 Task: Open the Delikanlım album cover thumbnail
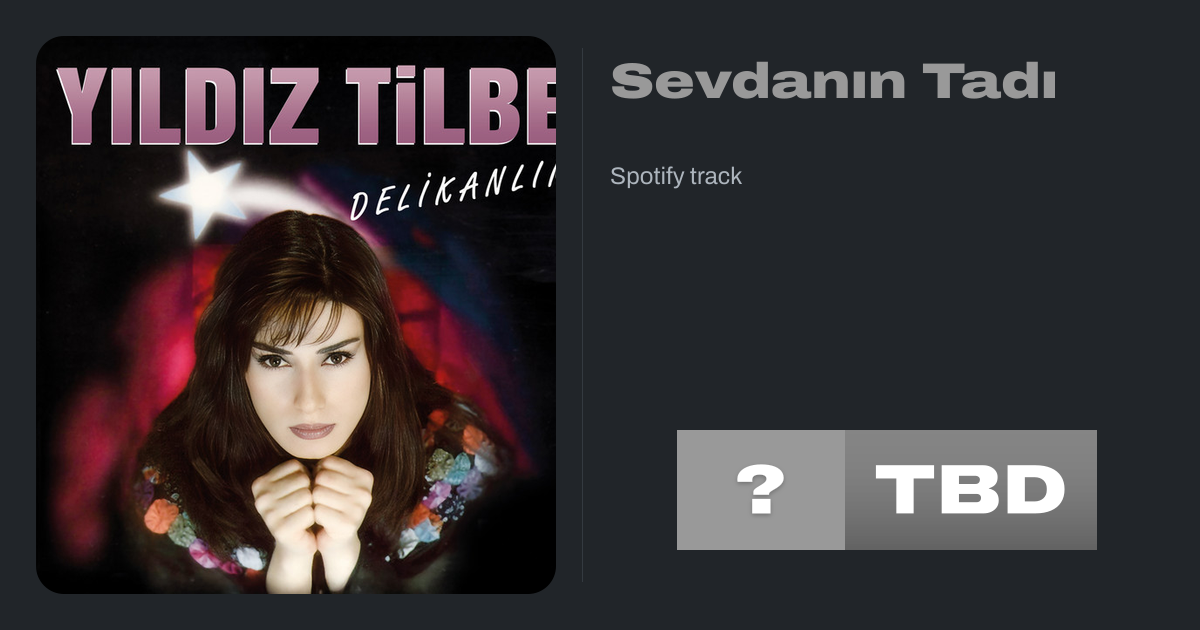296,315
